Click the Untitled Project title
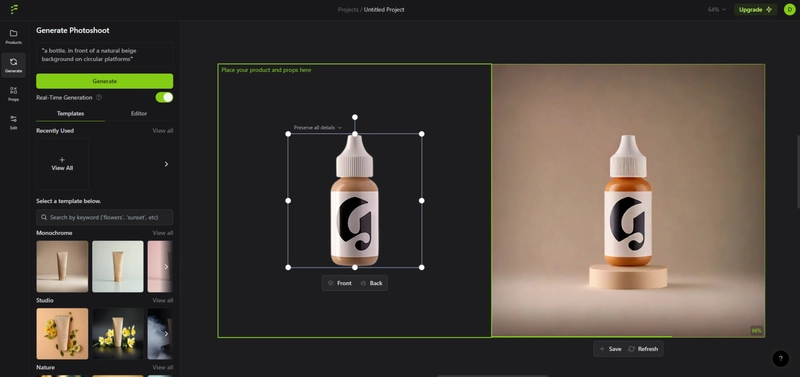 click(x=384, y=10)
